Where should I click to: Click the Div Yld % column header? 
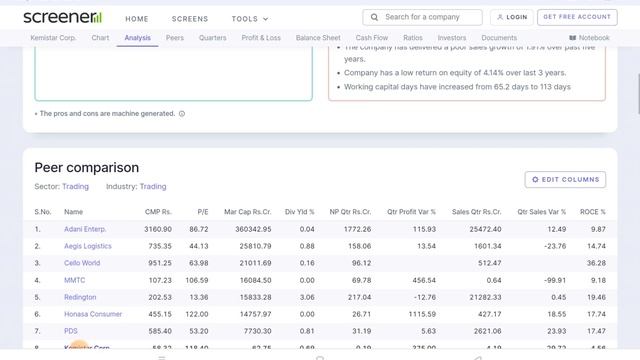300,212
